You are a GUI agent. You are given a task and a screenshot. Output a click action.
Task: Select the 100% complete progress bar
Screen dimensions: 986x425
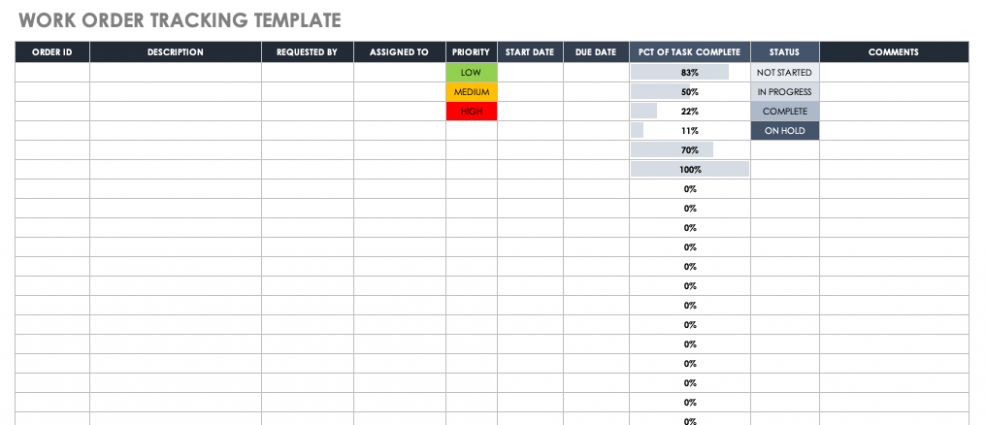689,170
